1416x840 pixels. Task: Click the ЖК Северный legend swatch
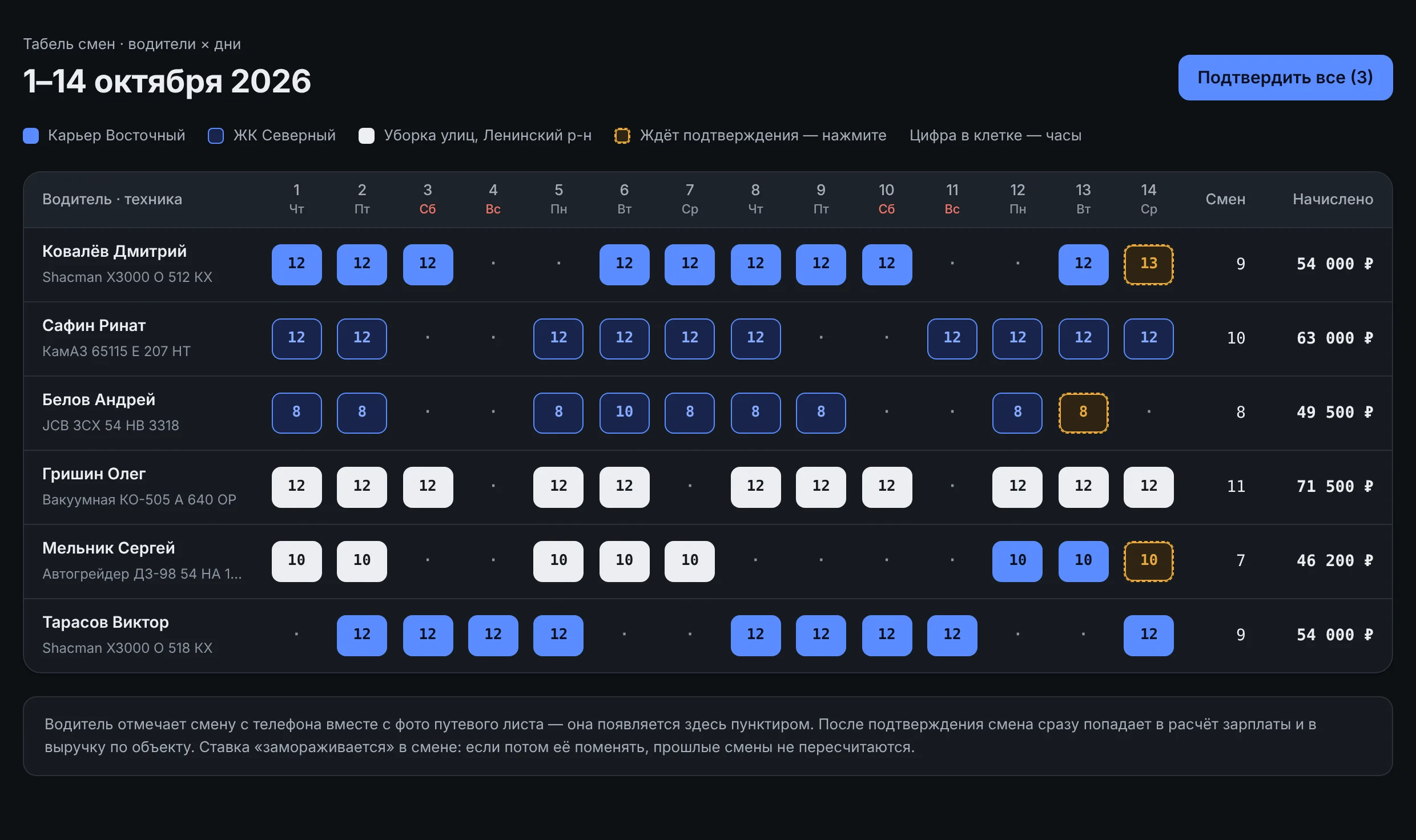[x=216, y=136]
